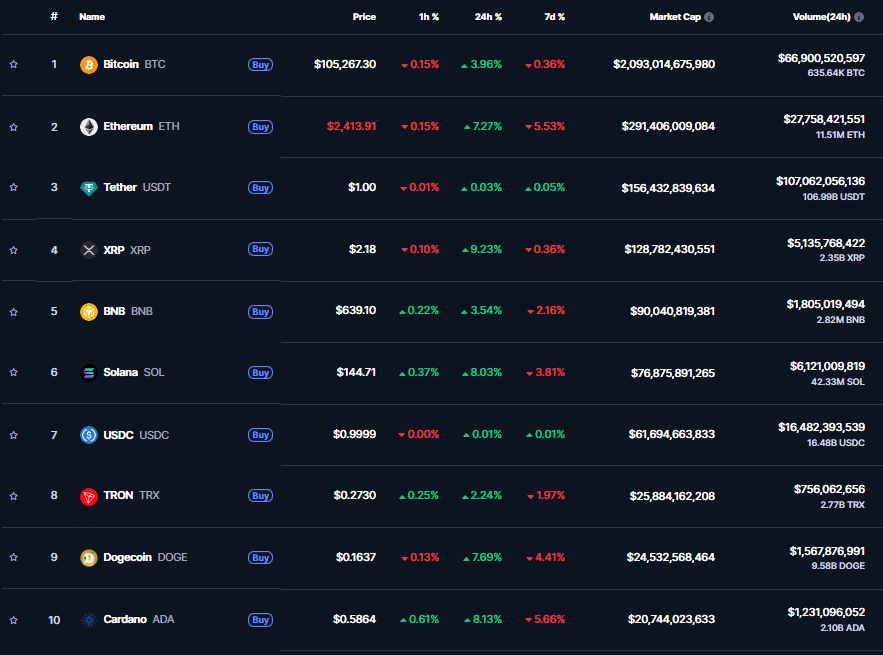Click the USDC logo icon
The height and width of the screenshot is (655, 883).
tap(88, 435)
